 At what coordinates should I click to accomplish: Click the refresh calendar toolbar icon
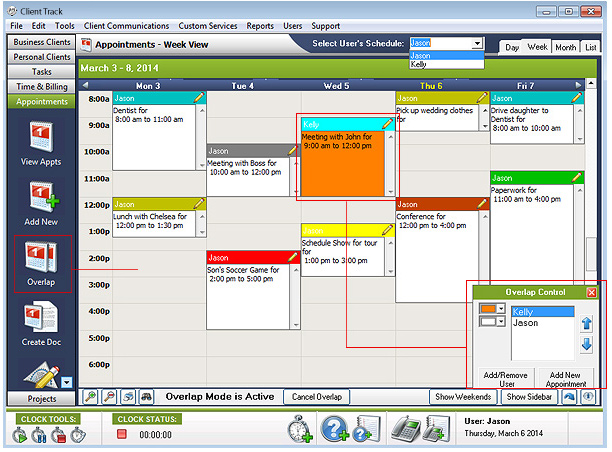click(x=128, y=397)
